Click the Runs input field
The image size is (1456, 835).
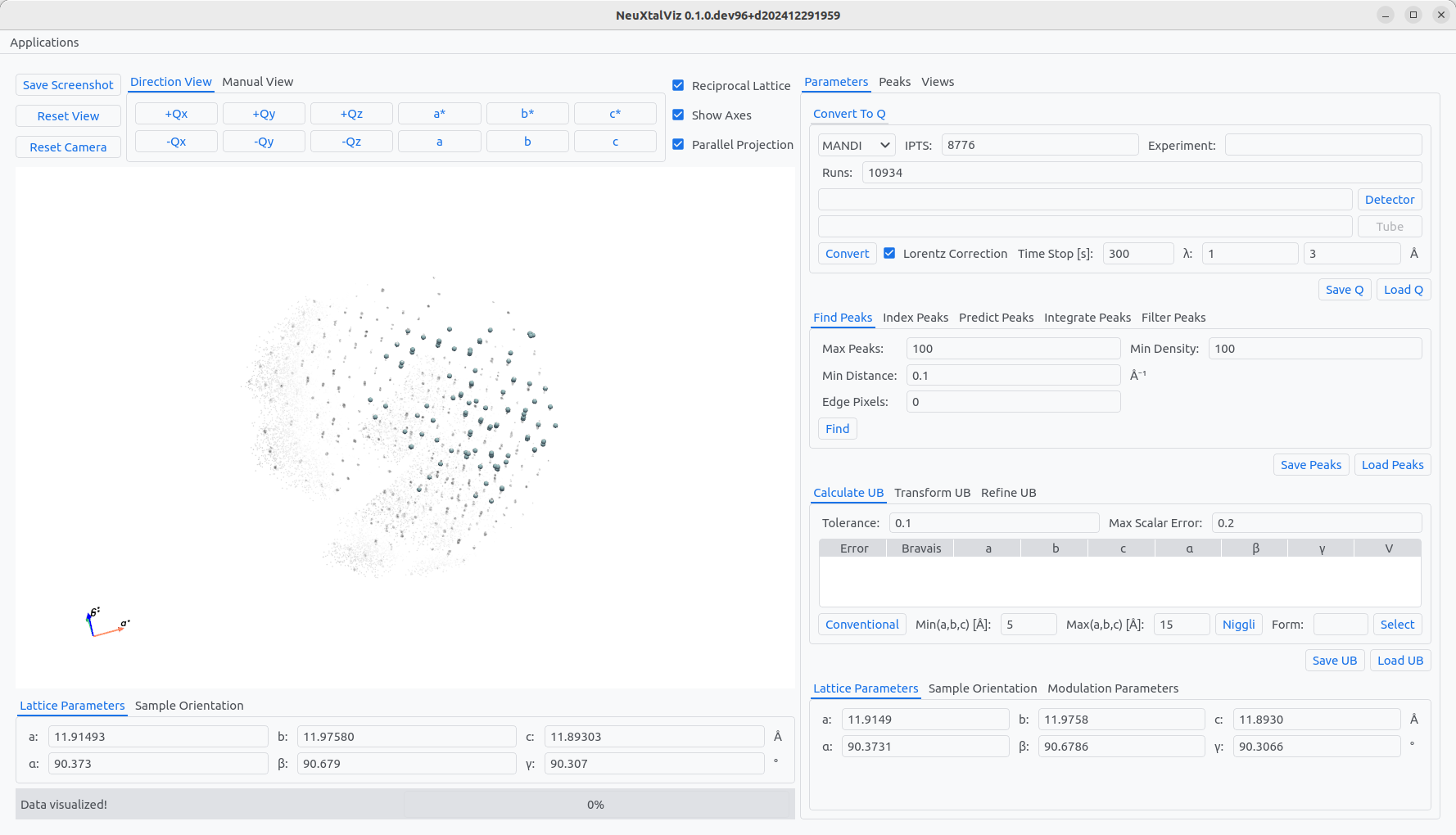[1142, 173]
